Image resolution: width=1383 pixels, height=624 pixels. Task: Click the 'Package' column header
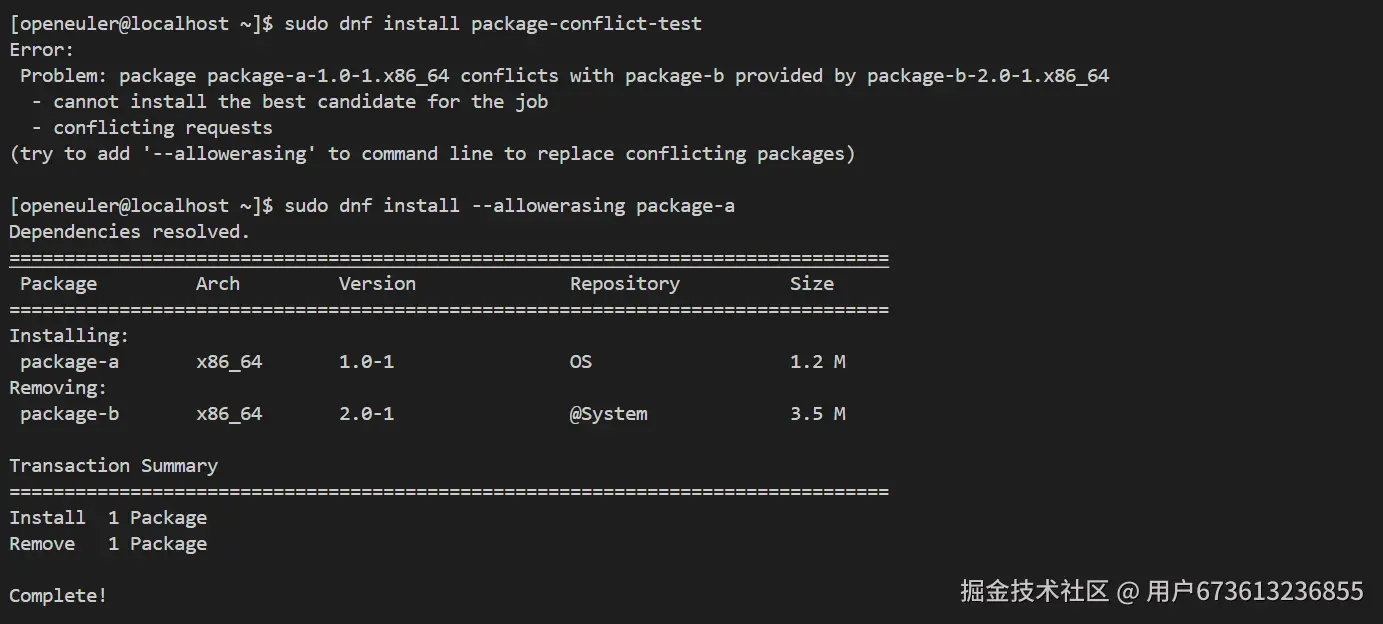[x=58, y=283]
